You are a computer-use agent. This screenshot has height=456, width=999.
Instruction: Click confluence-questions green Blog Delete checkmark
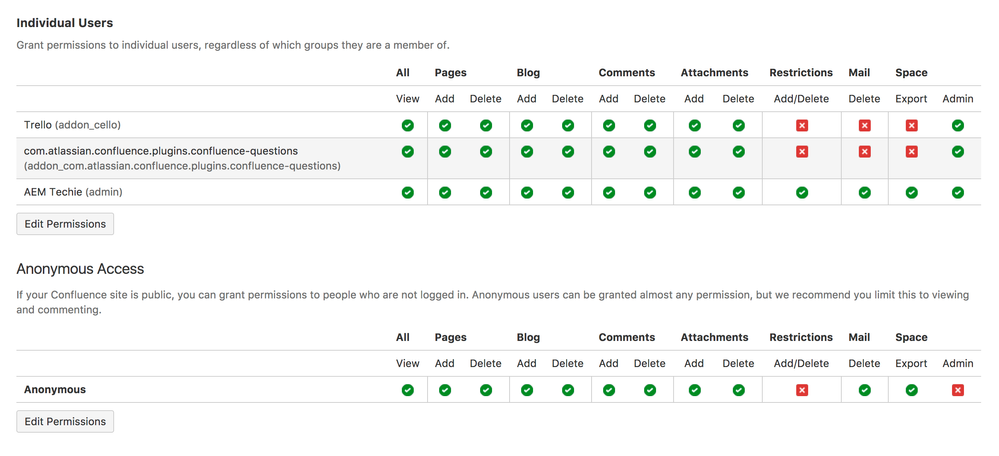pyautogui.click(x=567, y=152)
